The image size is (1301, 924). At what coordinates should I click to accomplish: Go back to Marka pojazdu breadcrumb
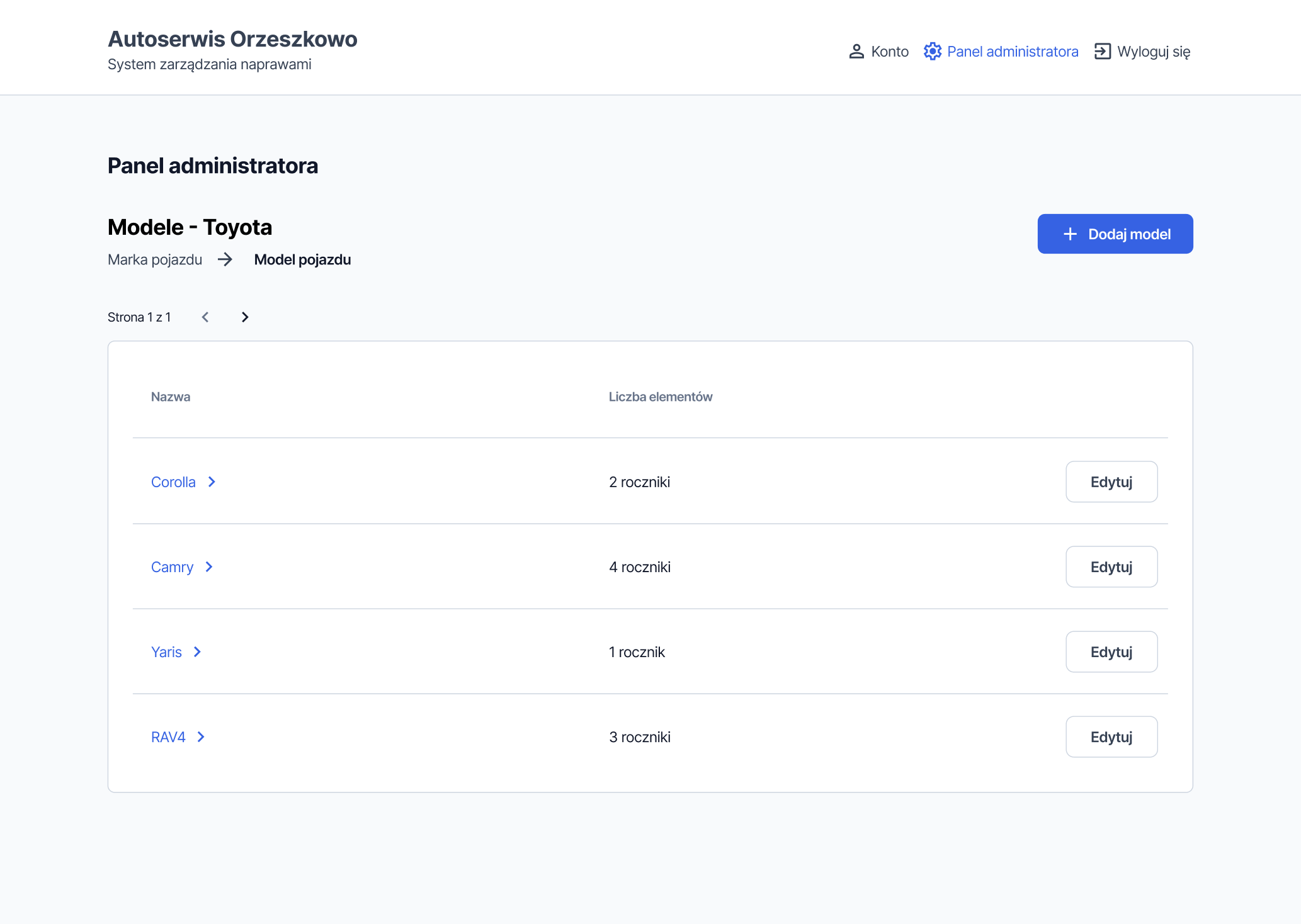(155, 259)
